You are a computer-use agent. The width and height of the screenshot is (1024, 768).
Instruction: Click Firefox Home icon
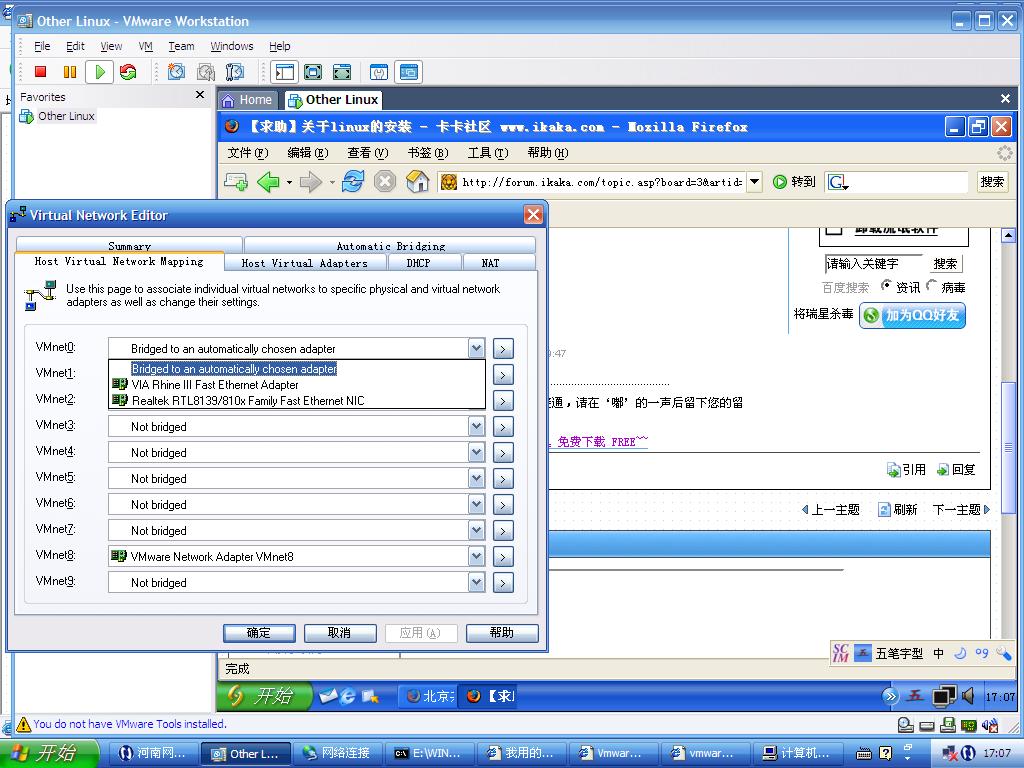417,182
